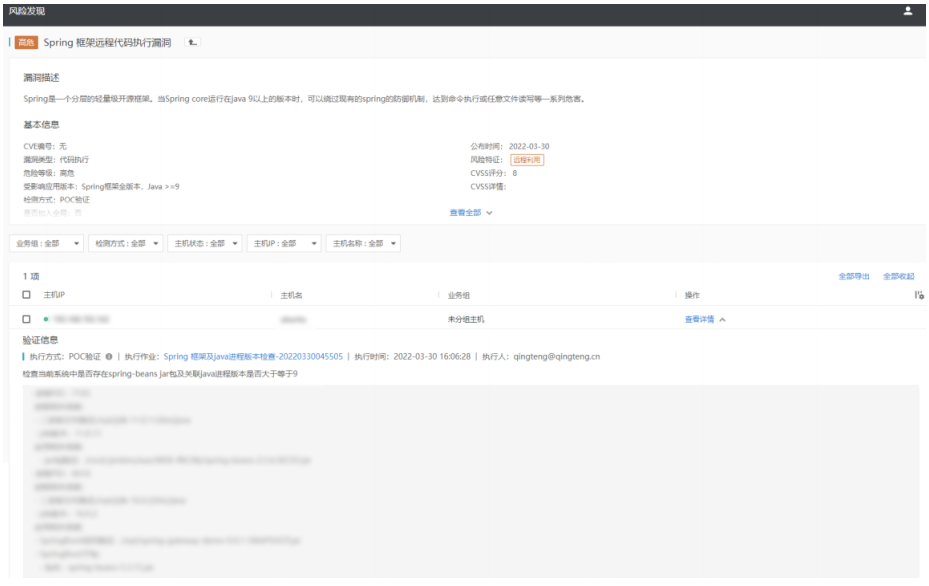Click the 远程利用 risk tag
Viewport: 929px width, 586px height.
click(527, 160)
